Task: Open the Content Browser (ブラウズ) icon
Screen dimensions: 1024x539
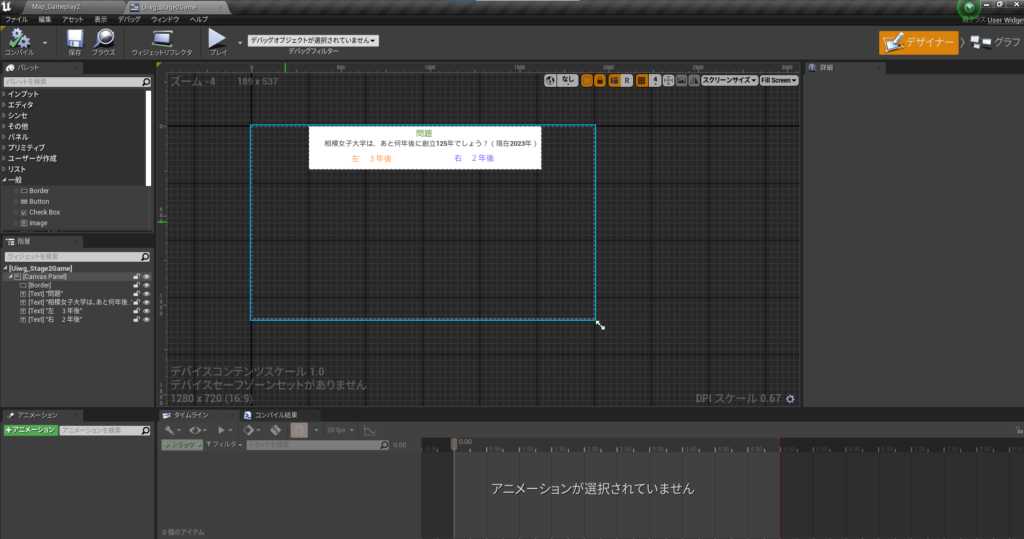Action: (104, 40)
